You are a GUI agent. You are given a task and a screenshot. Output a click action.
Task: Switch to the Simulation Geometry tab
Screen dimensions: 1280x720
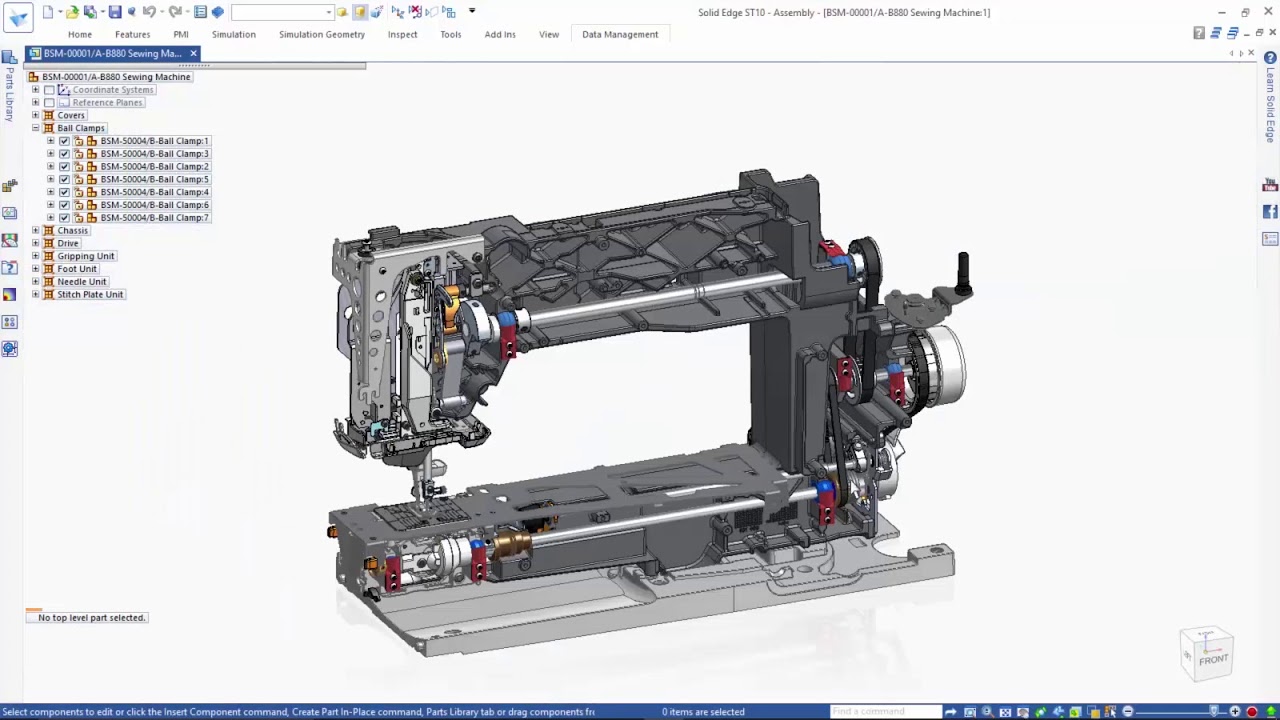(322, 34)
